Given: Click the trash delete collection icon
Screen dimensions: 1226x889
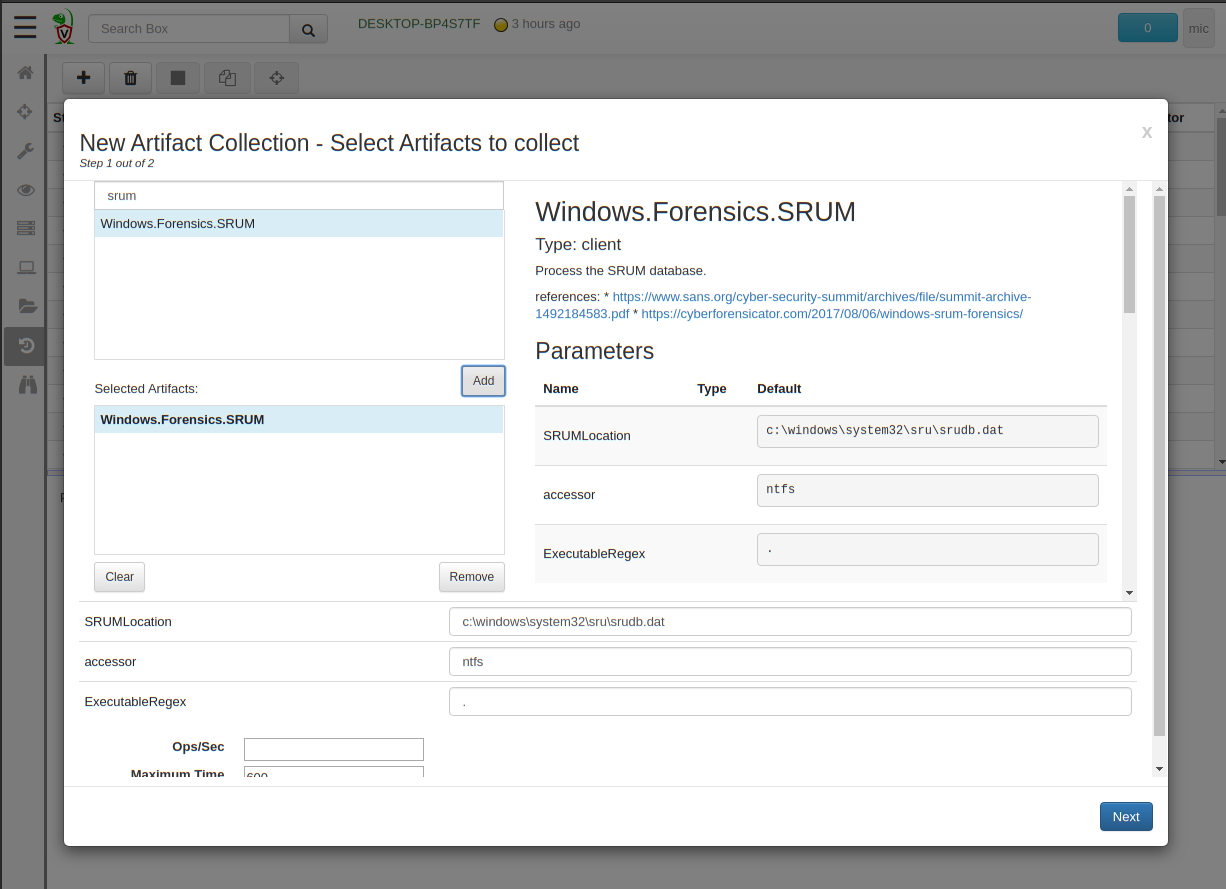Looking at the screenshot, I should click(x=130, y=78).
